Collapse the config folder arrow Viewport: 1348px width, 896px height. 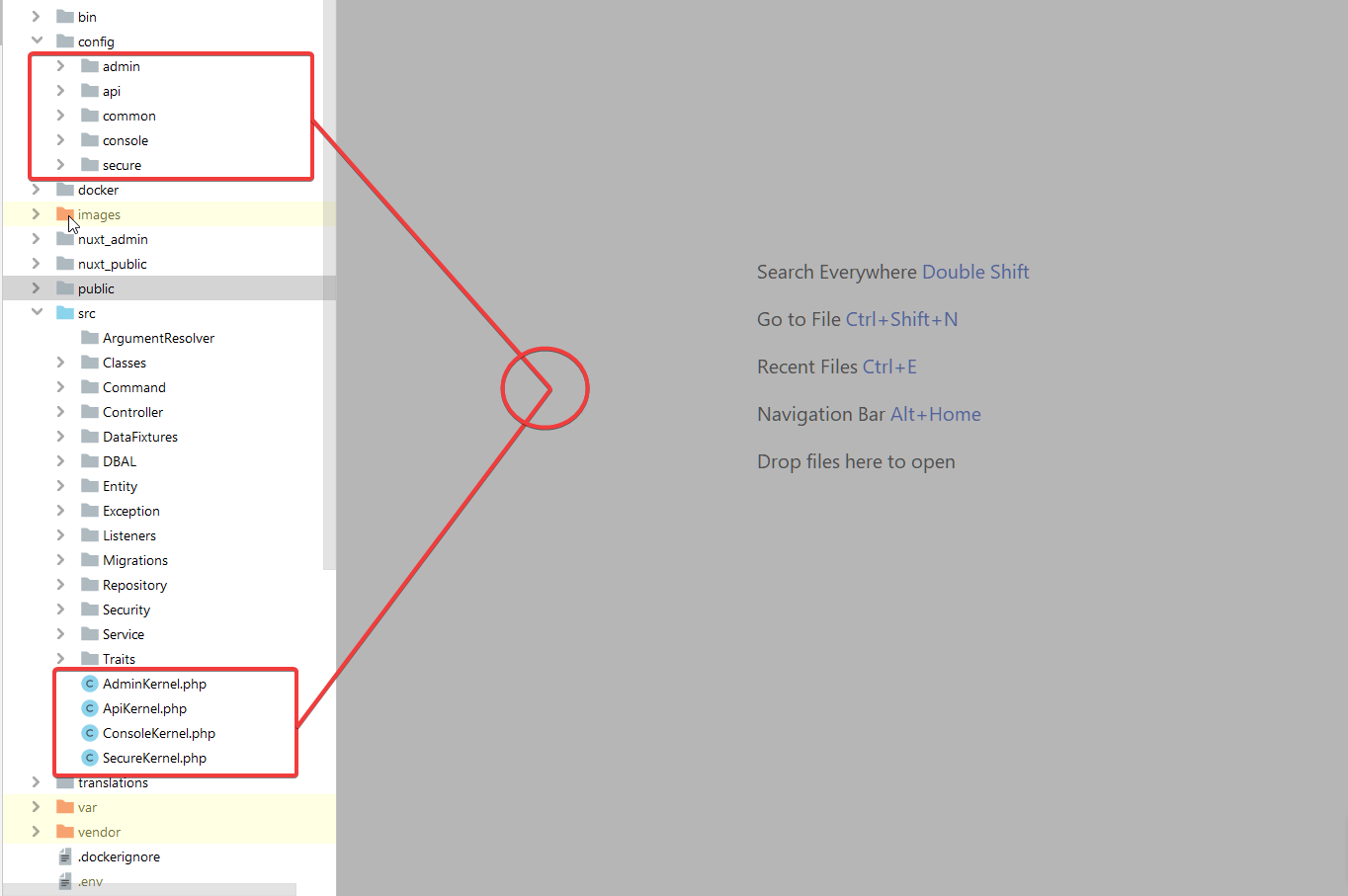(x=37, y=41)
